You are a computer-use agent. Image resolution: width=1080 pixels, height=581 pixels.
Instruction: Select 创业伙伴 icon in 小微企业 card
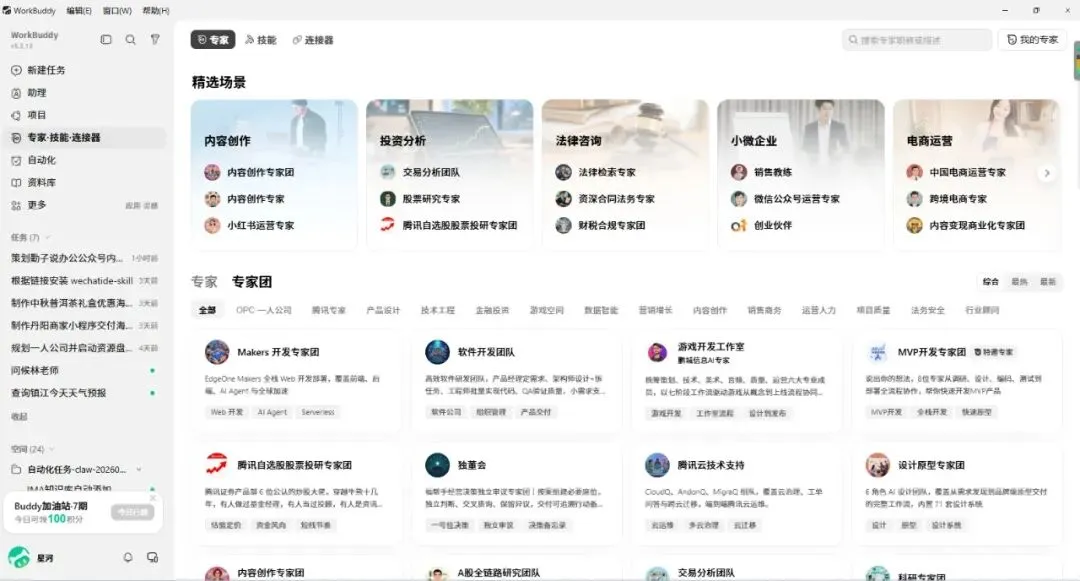738,225
